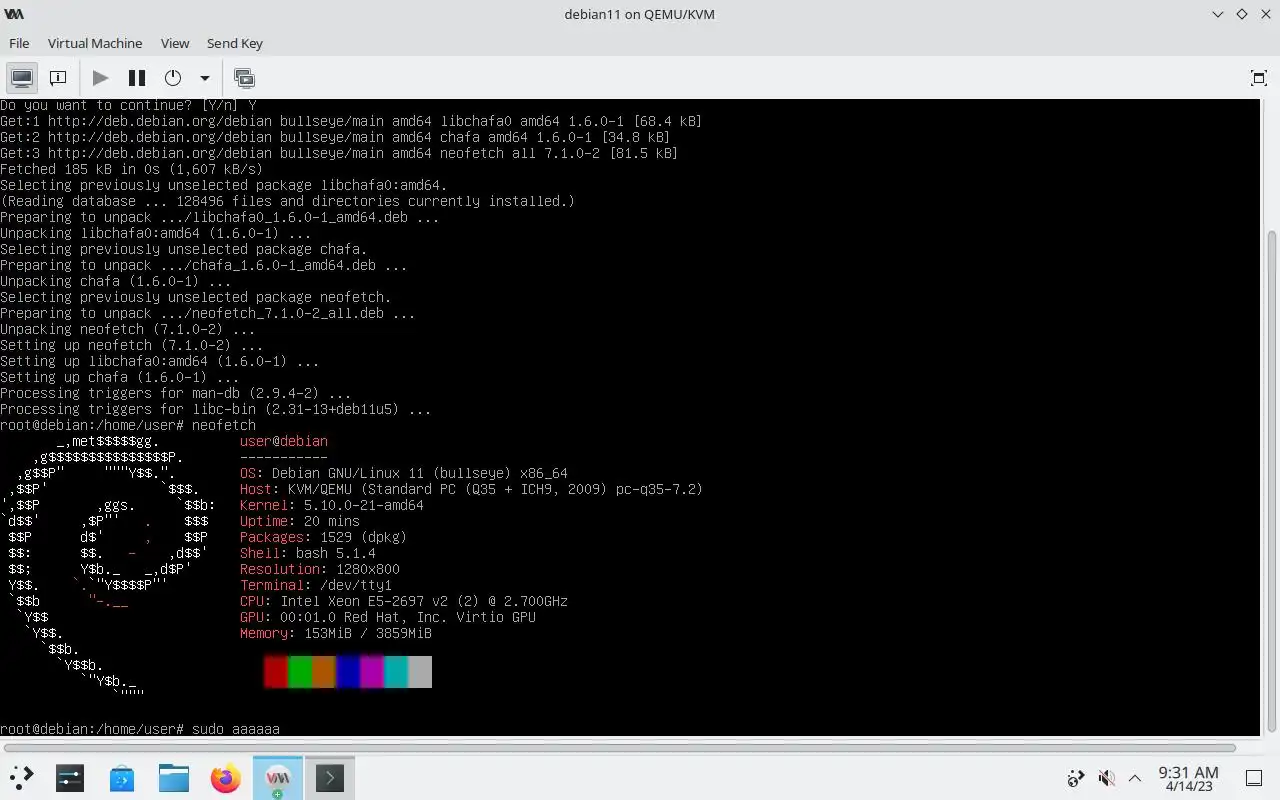Launch Firefox from the taskbar

coord(226,777)
